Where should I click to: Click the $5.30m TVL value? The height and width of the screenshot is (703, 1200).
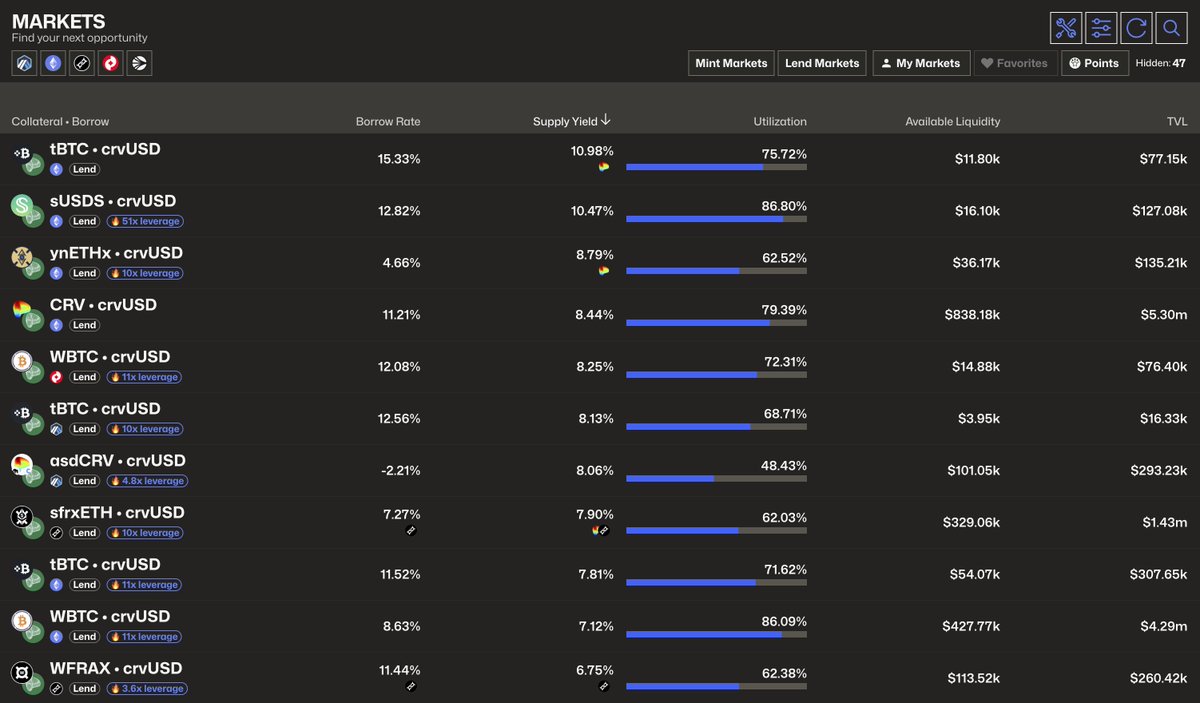tap(1166, 315)
